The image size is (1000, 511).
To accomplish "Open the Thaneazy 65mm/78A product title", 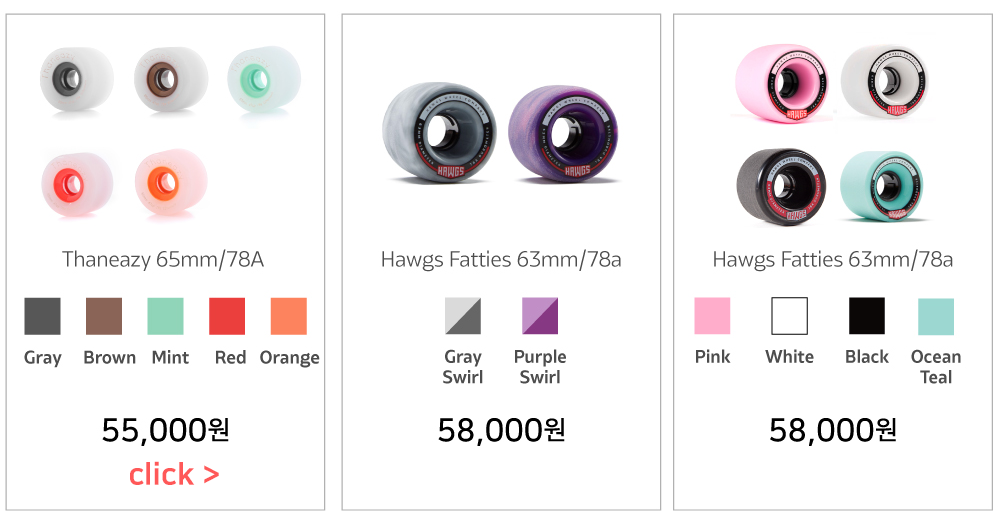I will pos(163,260).
